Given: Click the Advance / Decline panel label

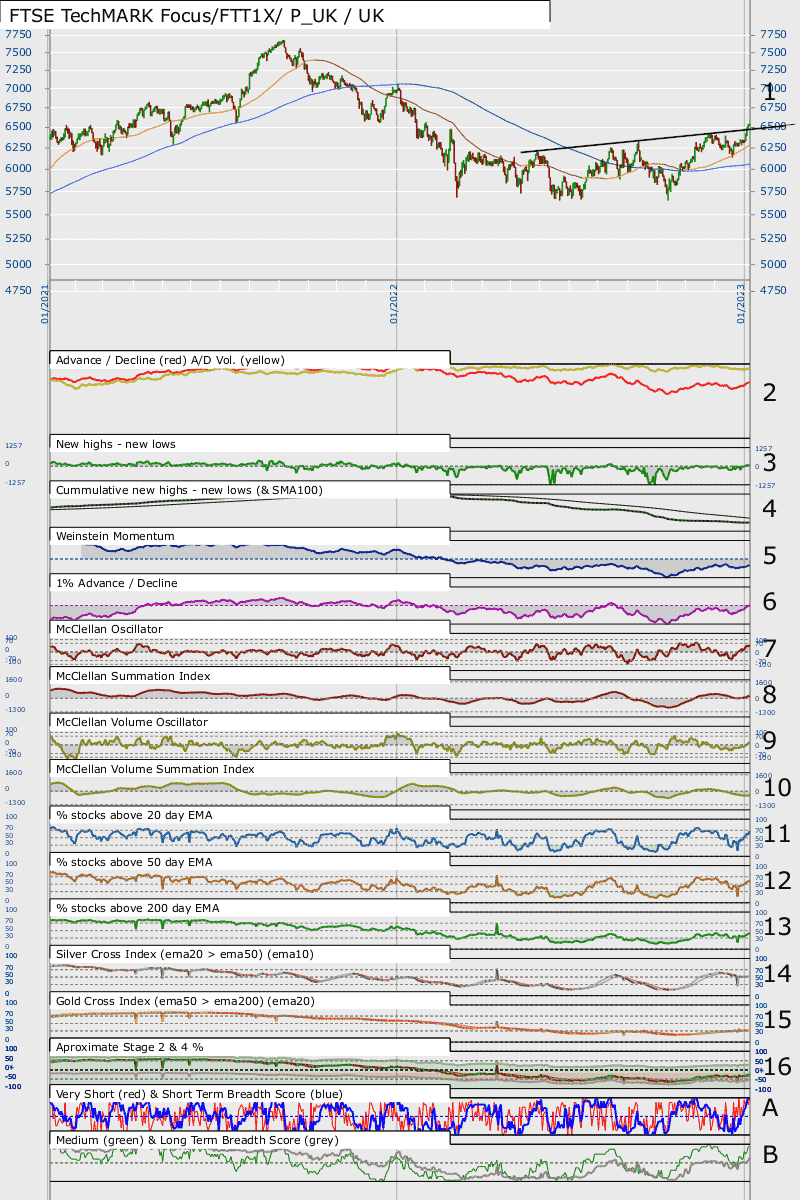Looking at the screenshot, I should click(171, 360).
